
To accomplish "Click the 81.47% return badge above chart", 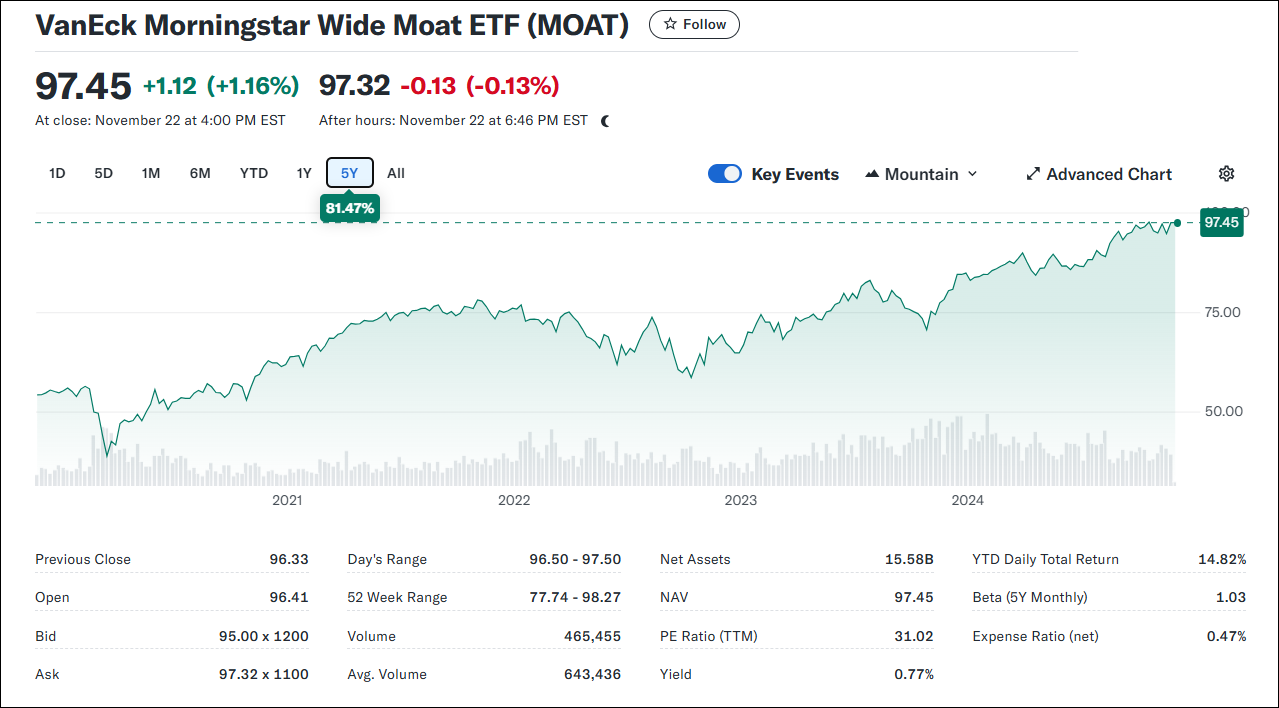I will (x=349, y=208).
